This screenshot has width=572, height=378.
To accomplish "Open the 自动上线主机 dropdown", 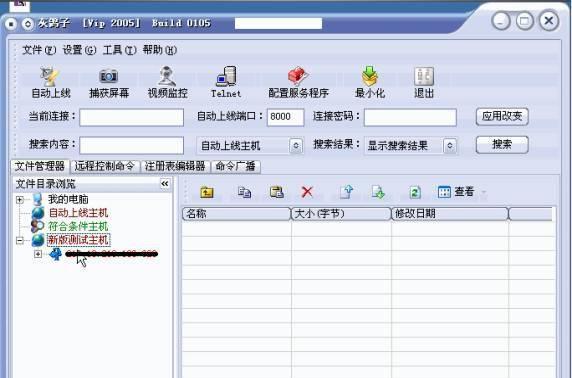I will (x=250, y=146).
